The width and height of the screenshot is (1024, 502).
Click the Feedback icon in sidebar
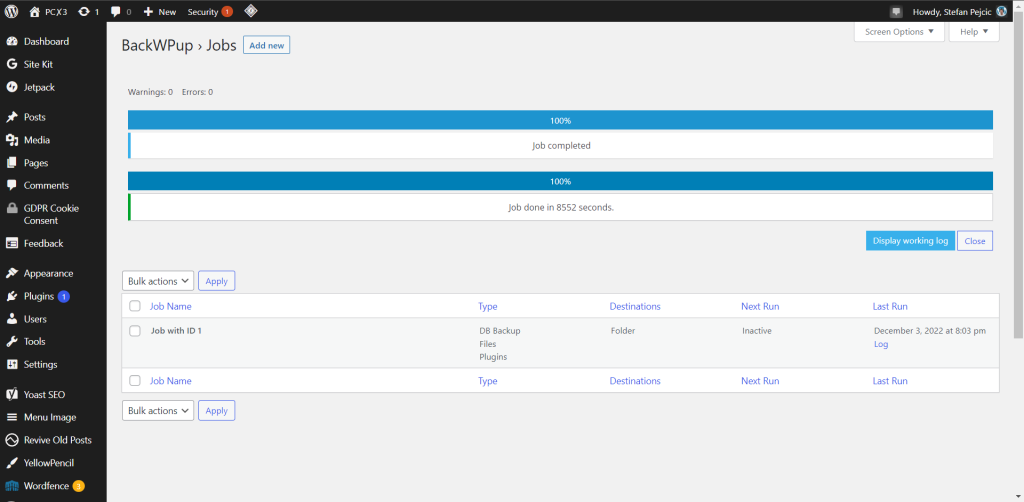pyautogui.click(x=12, y=243)
